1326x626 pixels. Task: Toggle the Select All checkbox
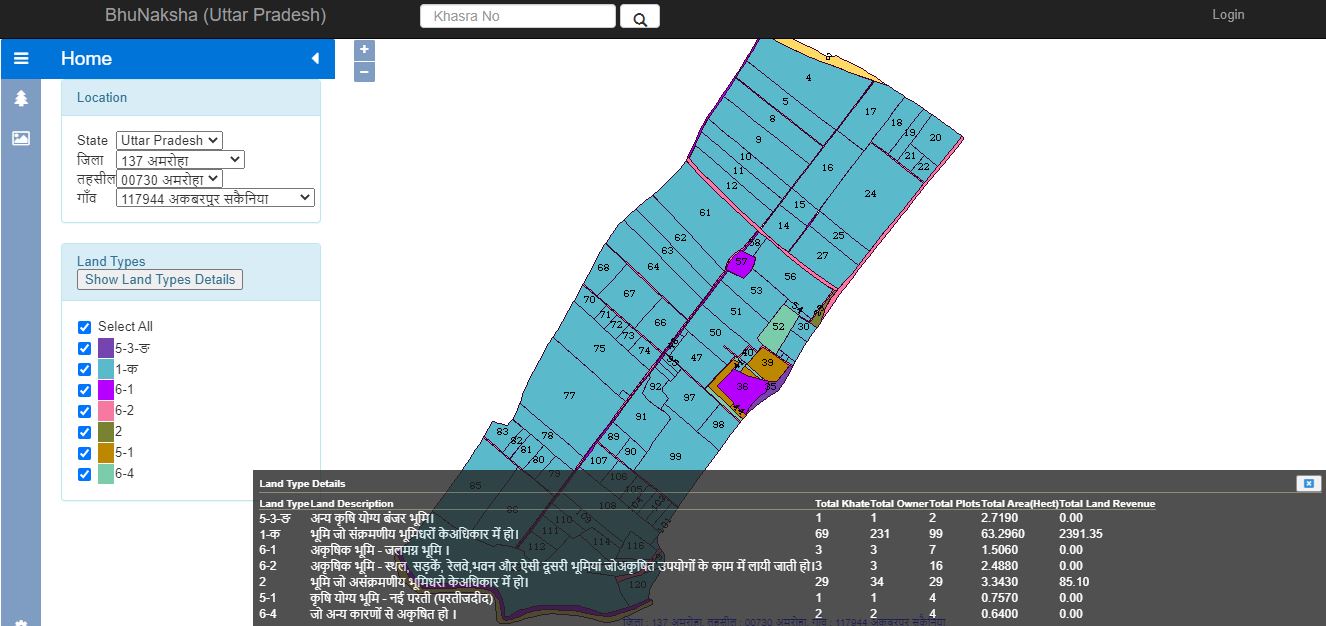tap(84, 327)
